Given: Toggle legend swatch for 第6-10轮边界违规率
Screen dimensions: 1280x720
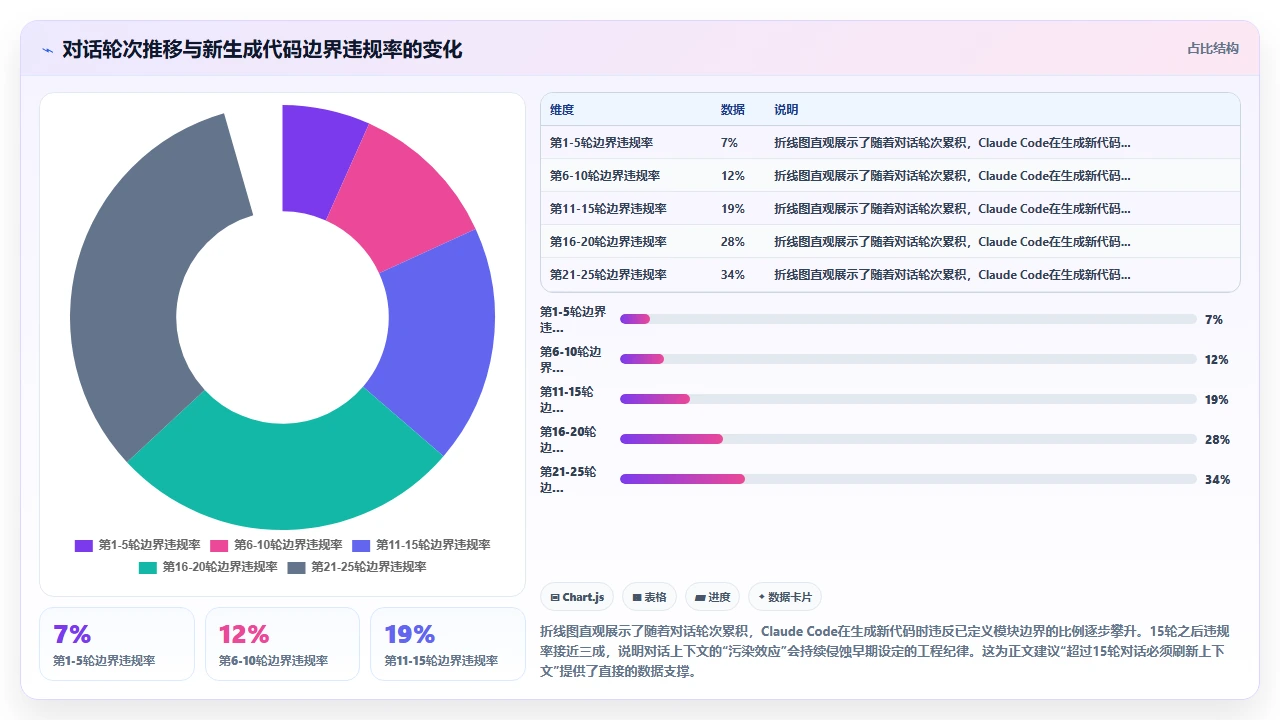Looking at the screenshot, I should [219, 545].
